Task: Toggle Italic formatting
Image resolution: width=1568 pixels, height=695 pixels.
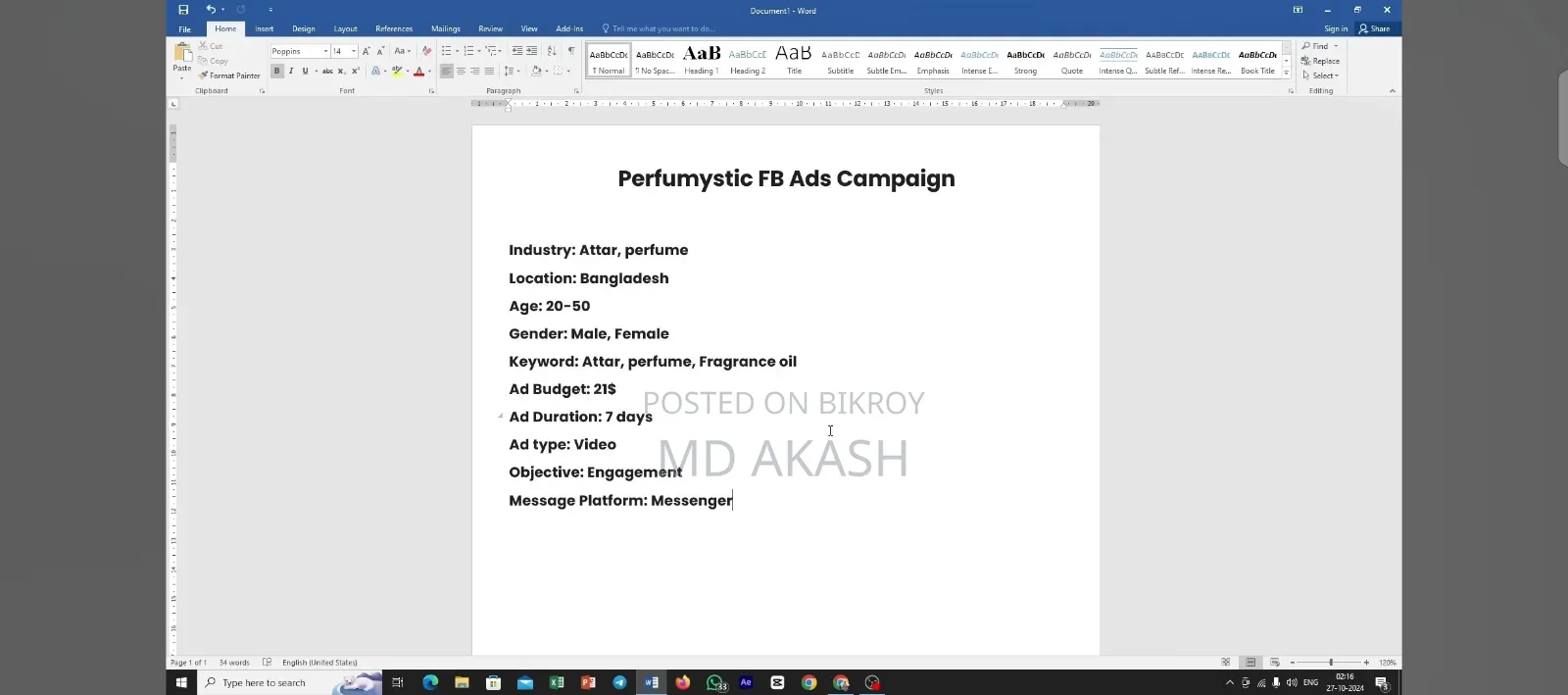Action: pyautogui.click(x=291, y=72)
